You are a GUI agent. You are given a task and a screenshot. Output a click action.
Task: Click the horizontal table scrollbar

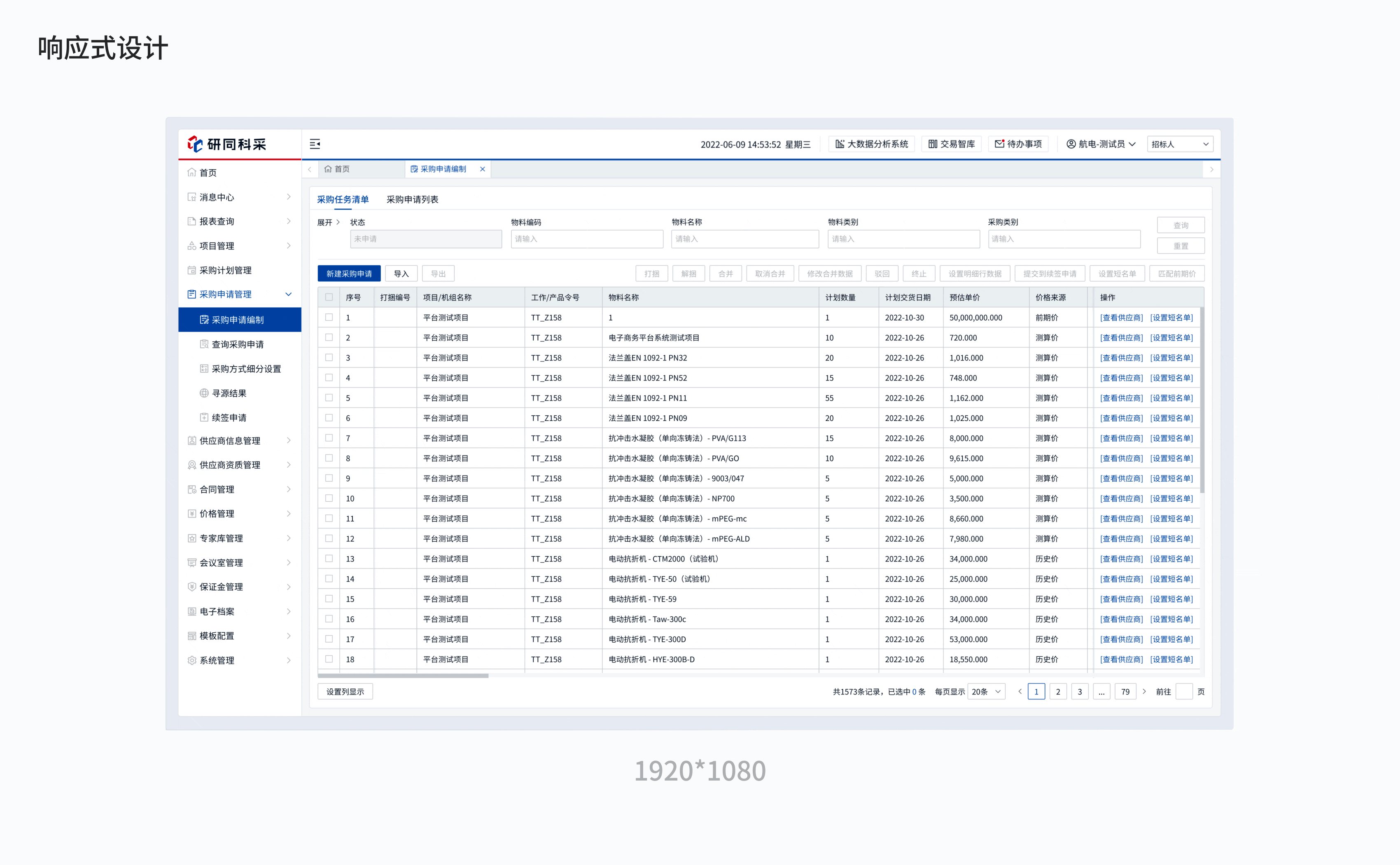(x=403, y=676)
